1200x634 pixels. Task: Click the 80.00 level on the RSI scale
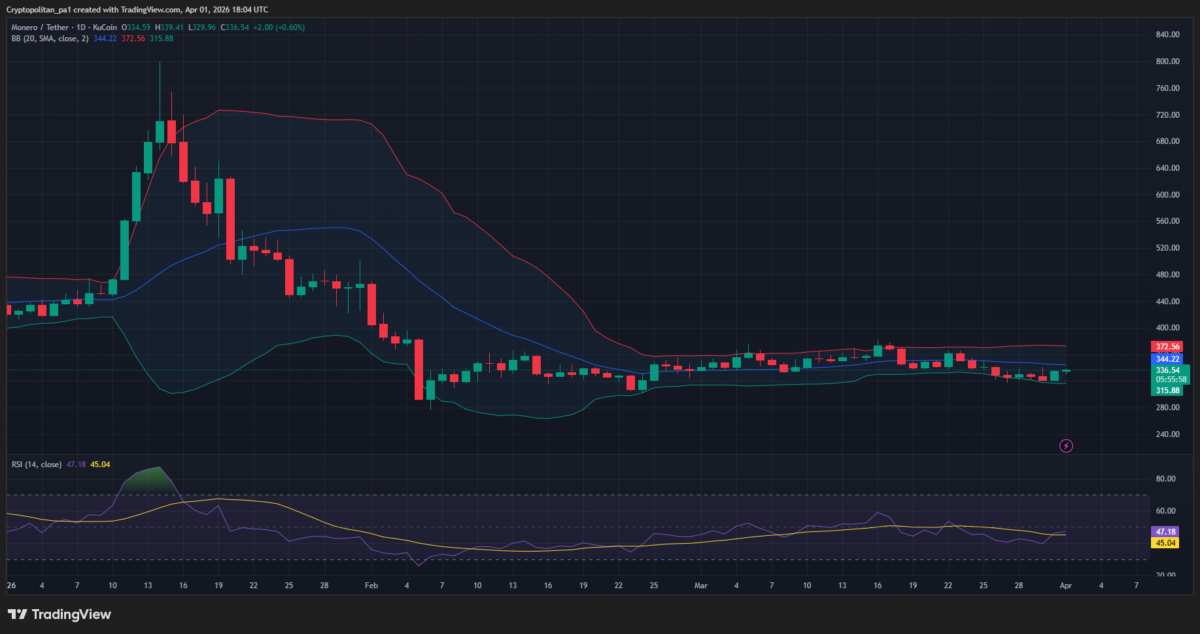pyautogui.click(x=1166, y=479)
